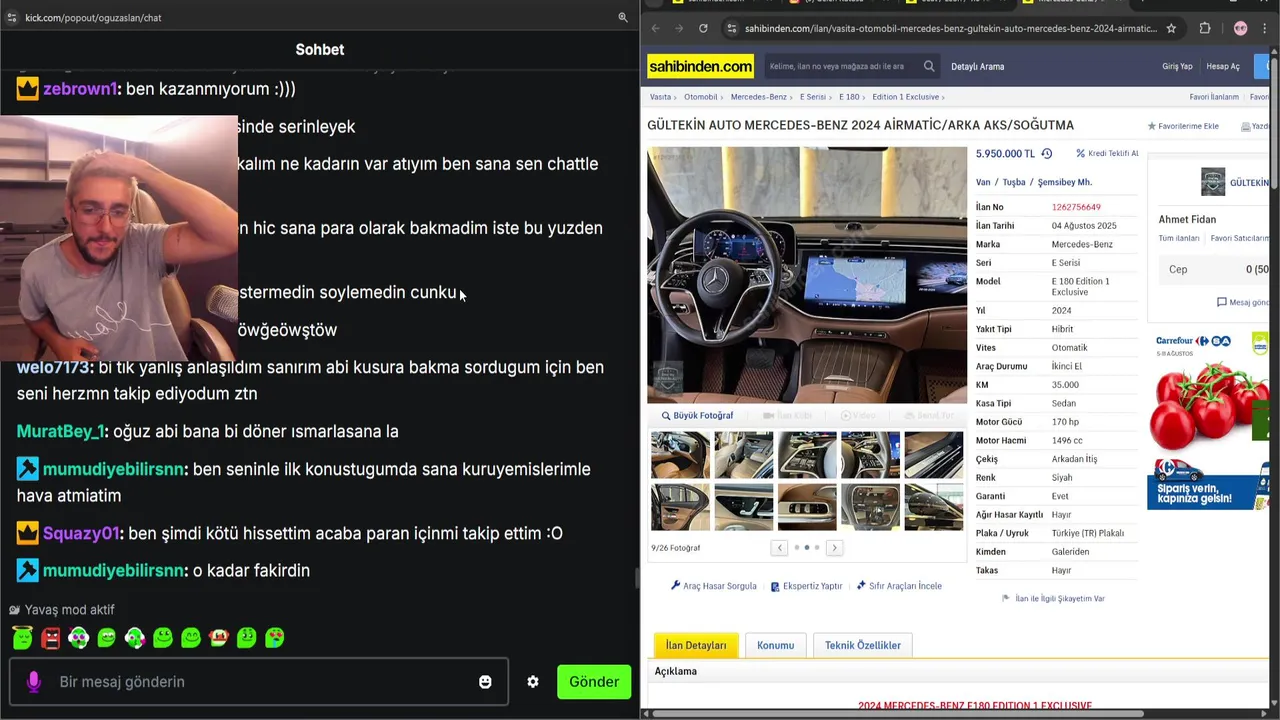Click the Bir mesaj gönderin input field
The height and width of the screenshot is (720, 1280).
click(259, 682)
